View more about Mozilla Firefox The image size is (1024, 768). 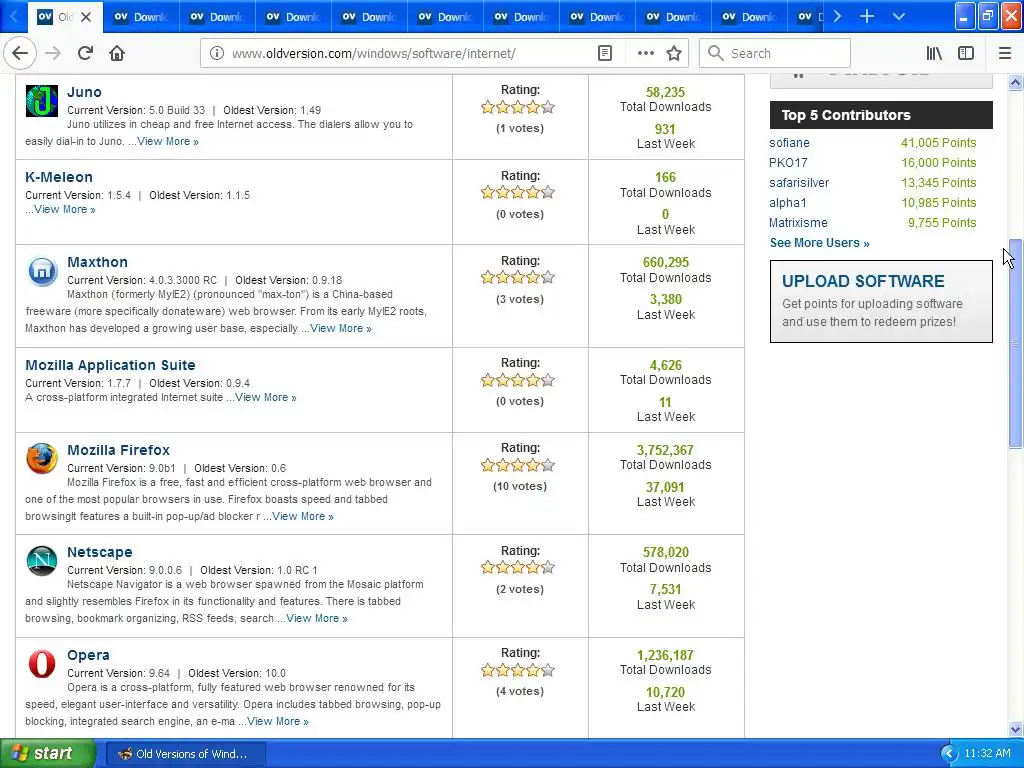pyautogui.click(x=303, y=516)
